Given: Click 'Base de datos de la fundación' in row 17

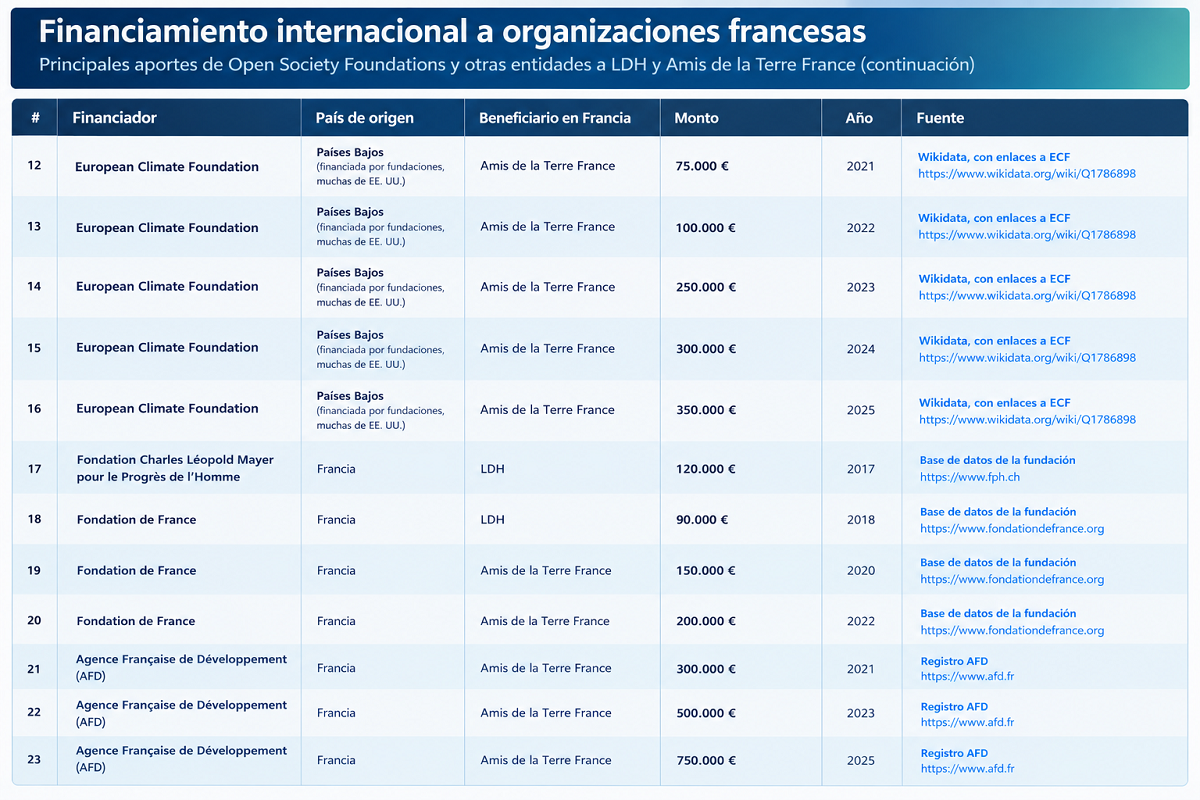Looking at the screenshot, I should coord(998,460).
